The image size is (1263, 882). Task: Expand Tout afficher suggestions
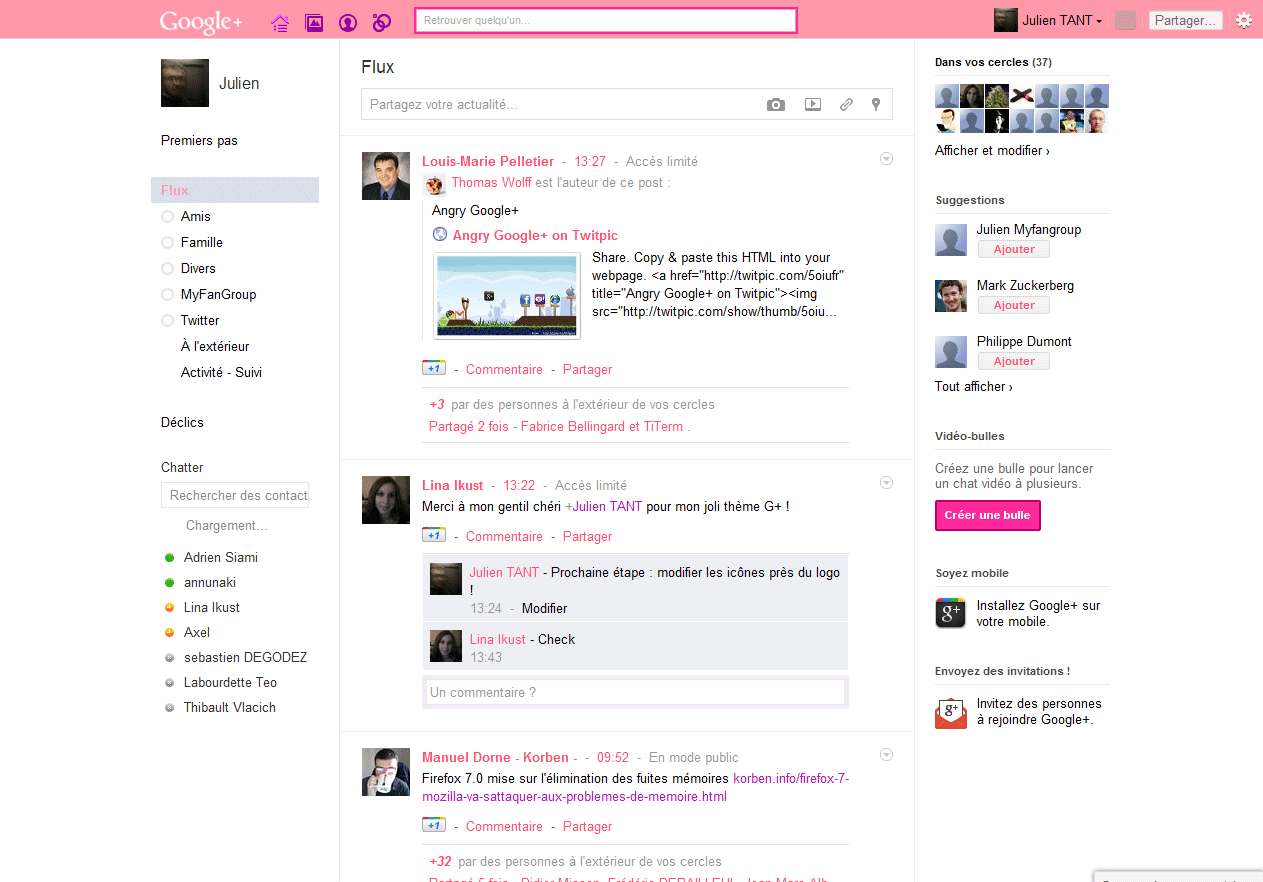click(x=974, y=387)
